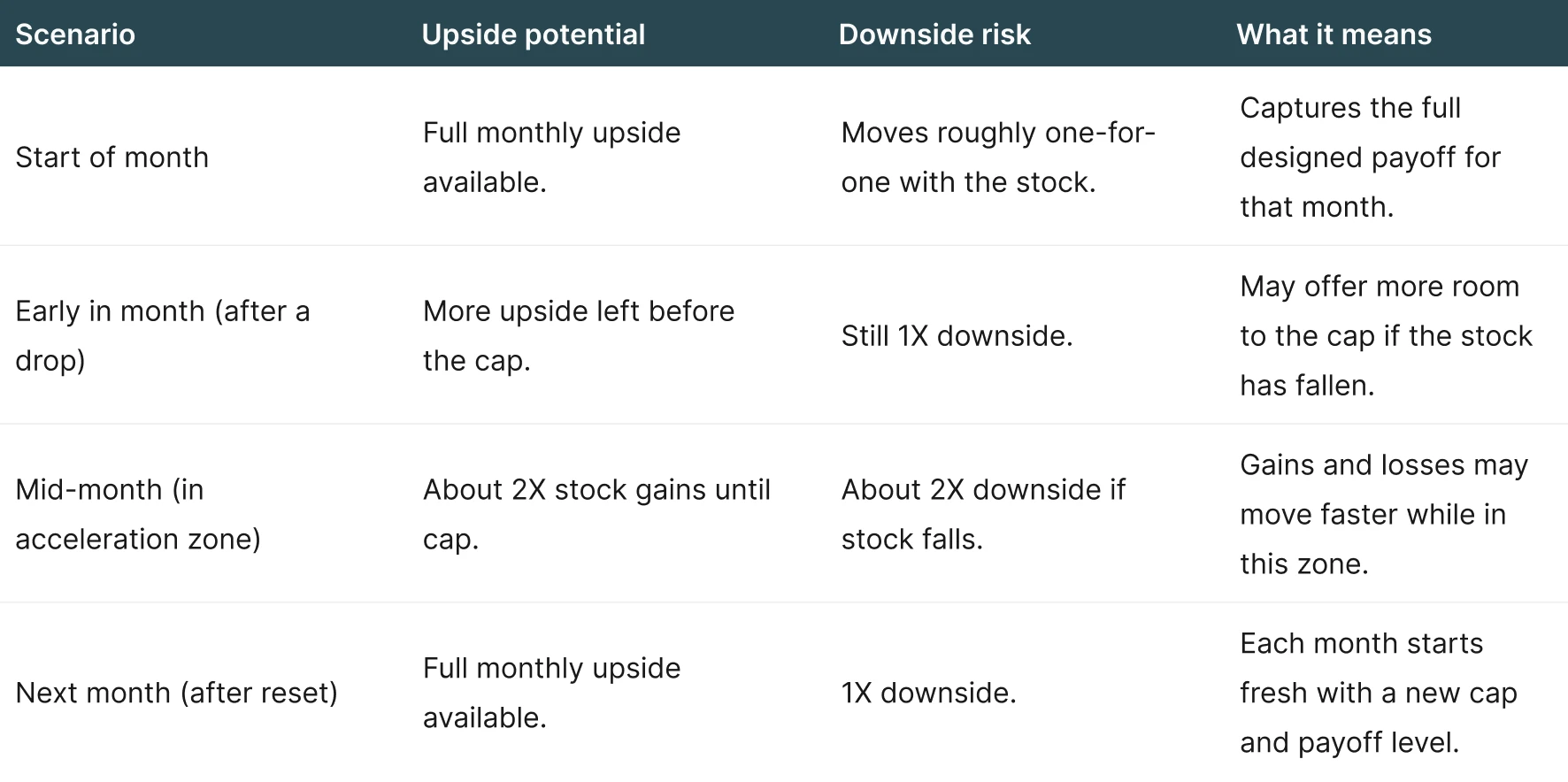Click the 'Still 1X downside' cell
Image resolution: width=1568 pixels, height=782 pixels.
[x=957, y=336]
